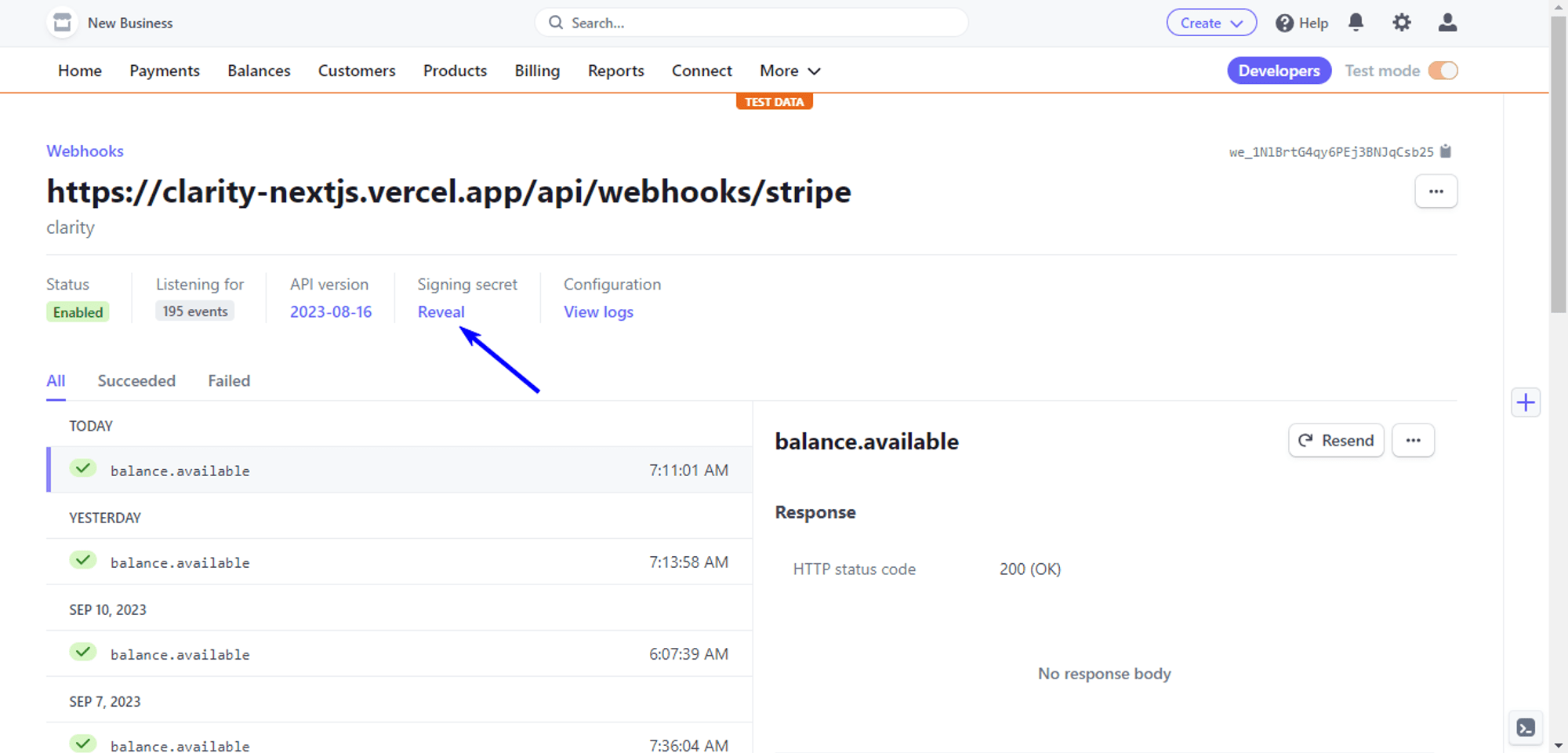Copy the webhook ID with clipboard icon

click(1446, 151)
